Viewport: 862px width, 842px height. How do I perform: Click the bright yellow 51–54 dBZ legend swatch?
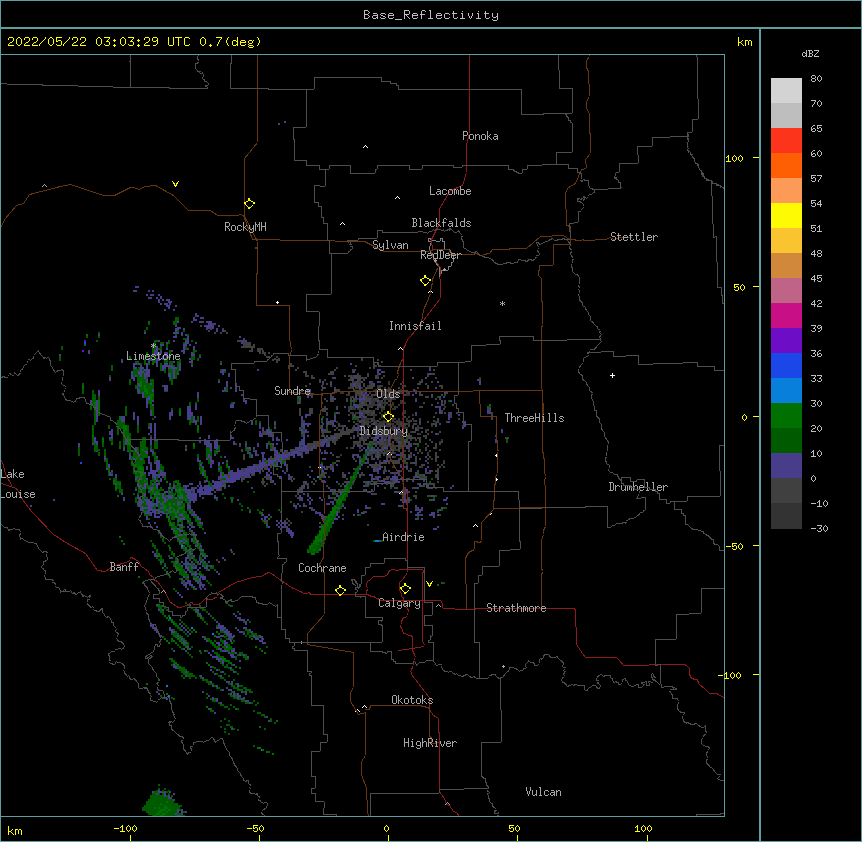(x=786, y=215)
